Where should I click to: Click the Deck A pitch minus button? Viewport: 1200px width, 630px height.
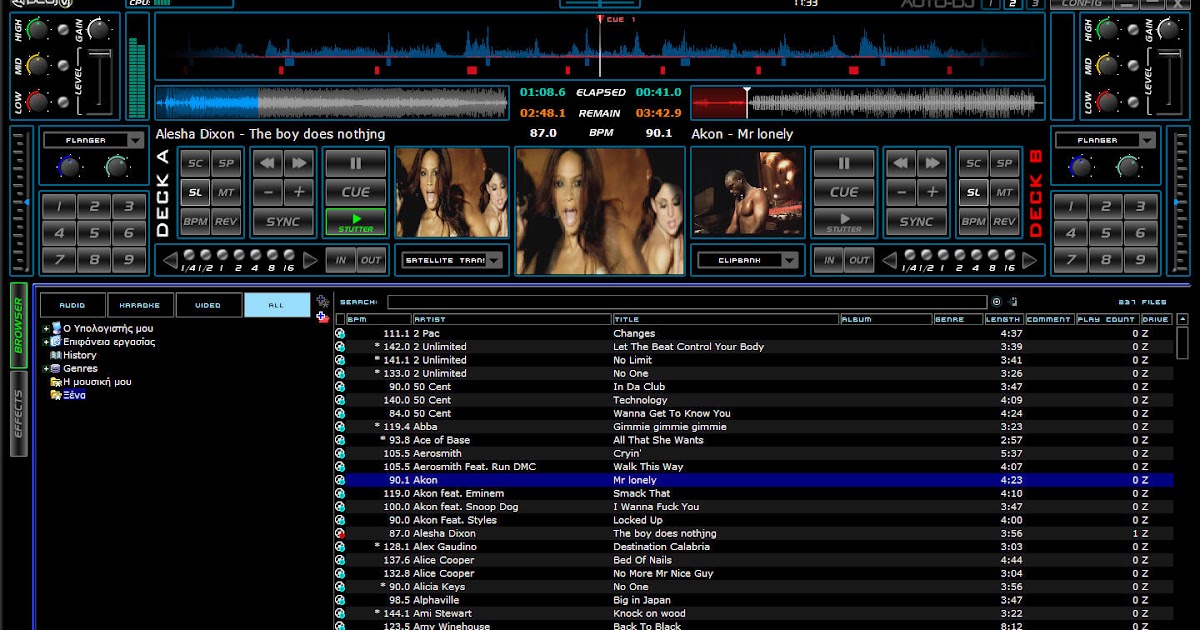pyautogui.click(x=268, y=192)
